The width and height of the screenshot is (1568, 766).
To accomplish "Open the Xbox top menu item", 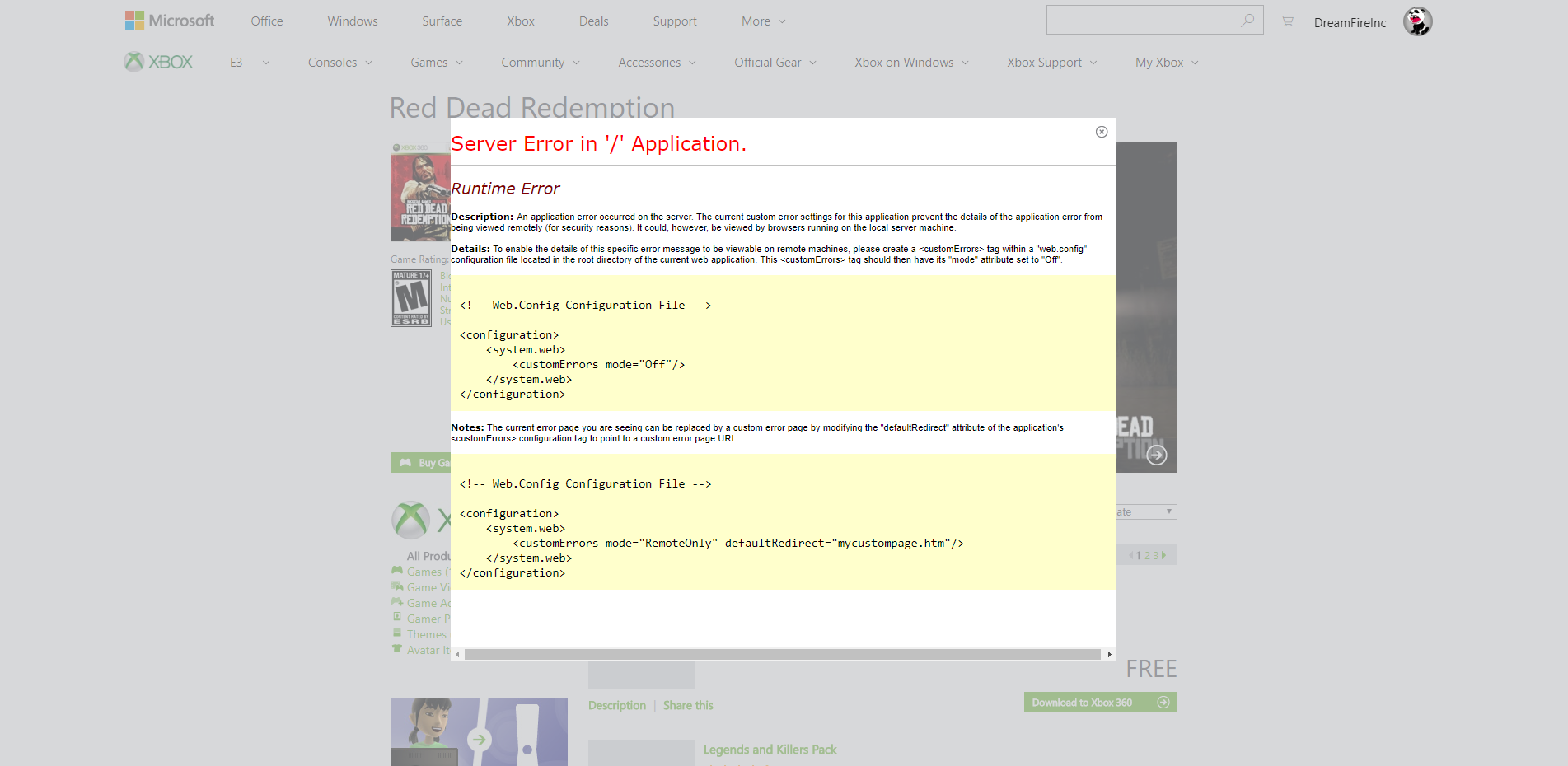I will (x=521, y=21).
